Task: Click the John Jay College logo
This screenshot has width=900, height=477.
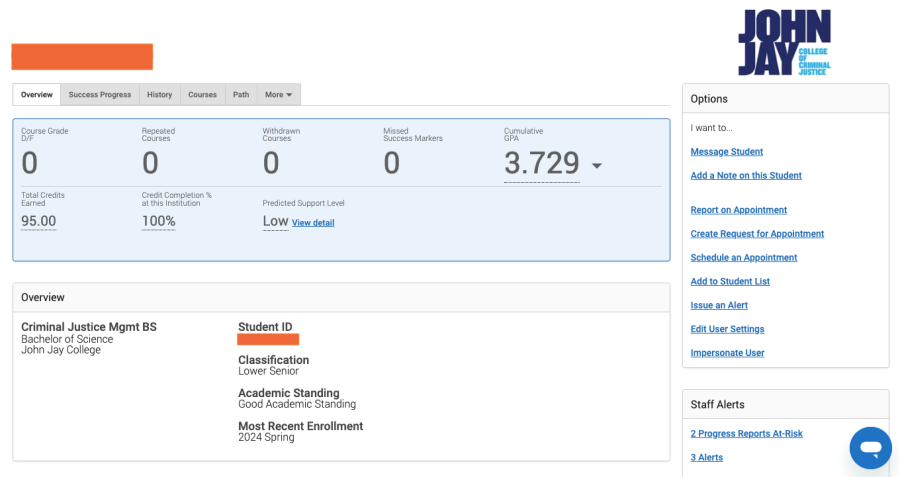Action: point(784,43)
